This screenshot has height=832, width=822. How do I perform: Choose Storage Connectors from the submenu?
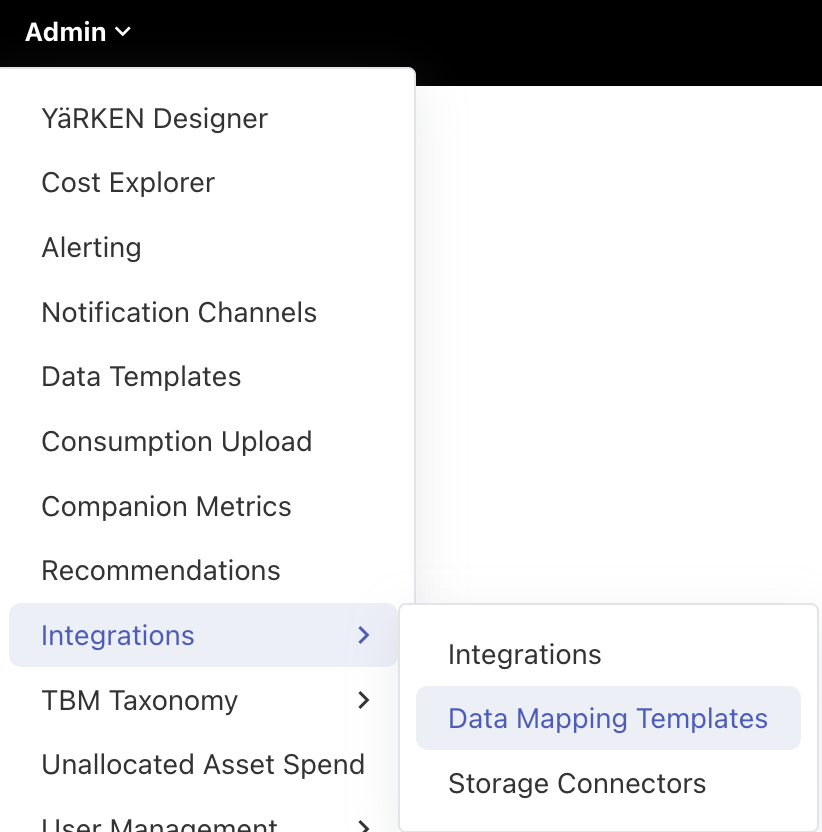(577, 784)
